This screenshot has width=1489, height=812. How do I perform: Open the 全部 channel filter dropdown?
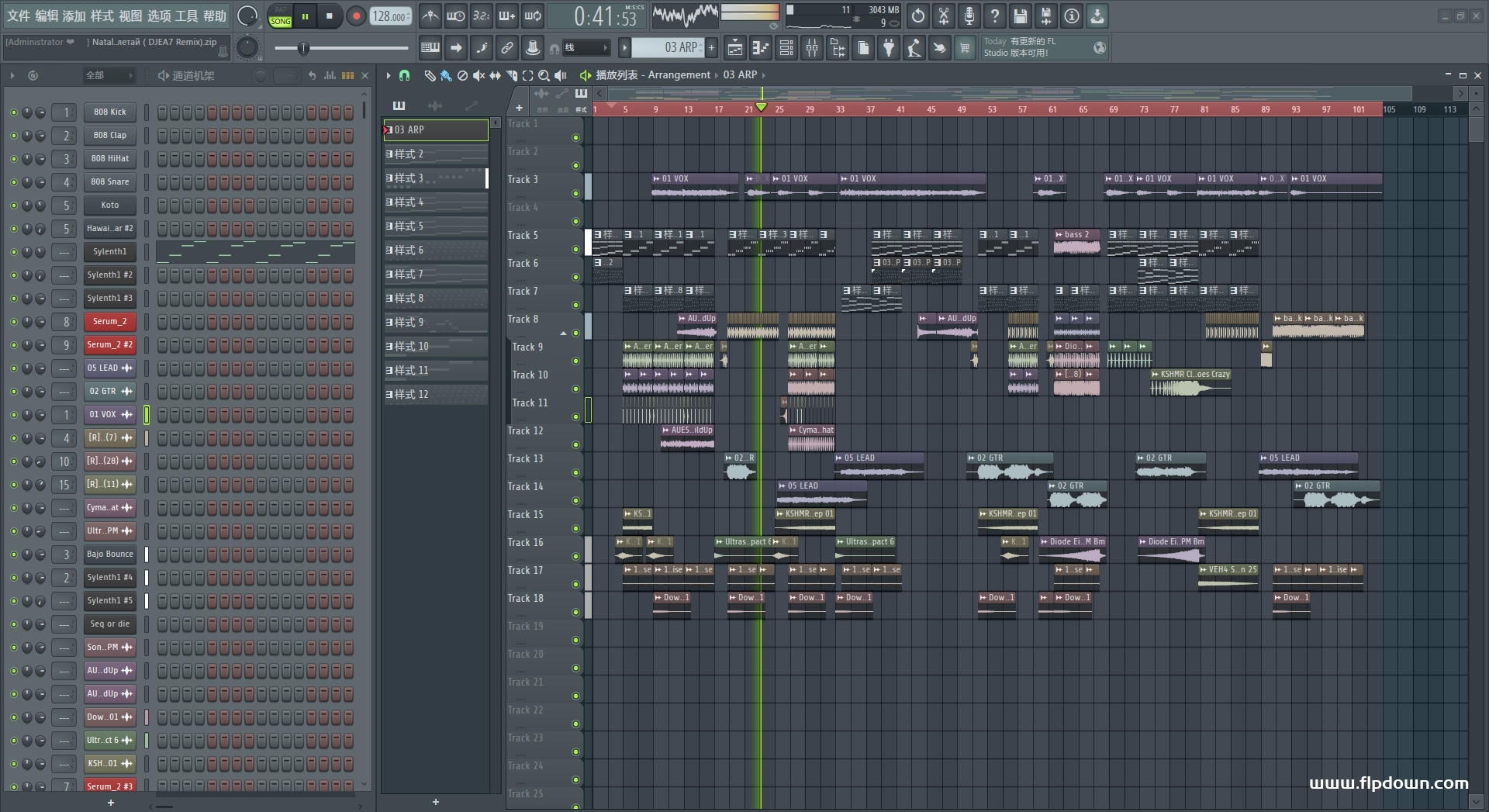tap(109, 75)
